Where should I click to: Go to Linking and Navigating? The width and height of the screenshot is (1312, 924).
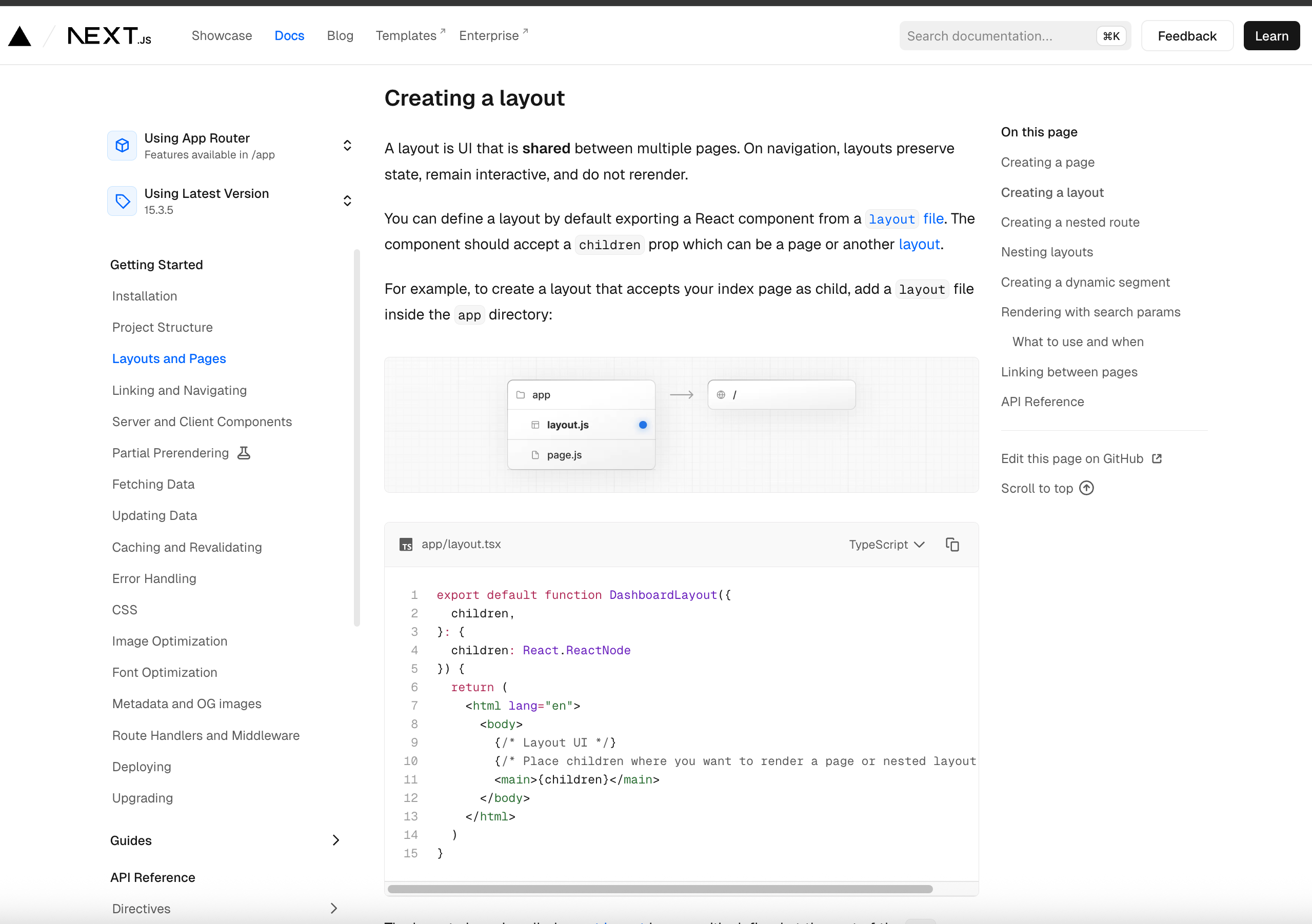180,390
